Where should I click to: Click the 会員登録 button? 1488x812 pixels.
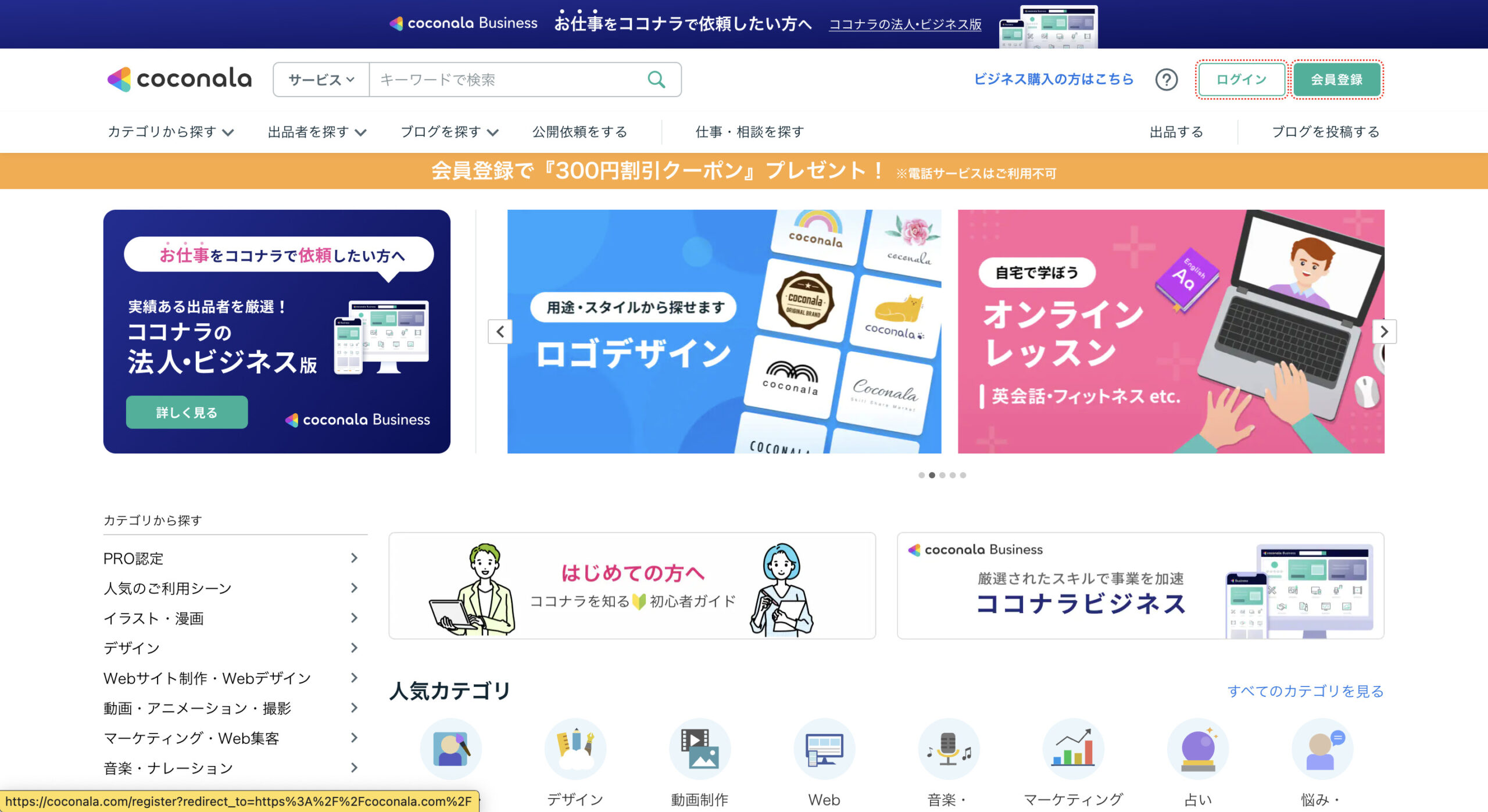[x=1337, y=80]
